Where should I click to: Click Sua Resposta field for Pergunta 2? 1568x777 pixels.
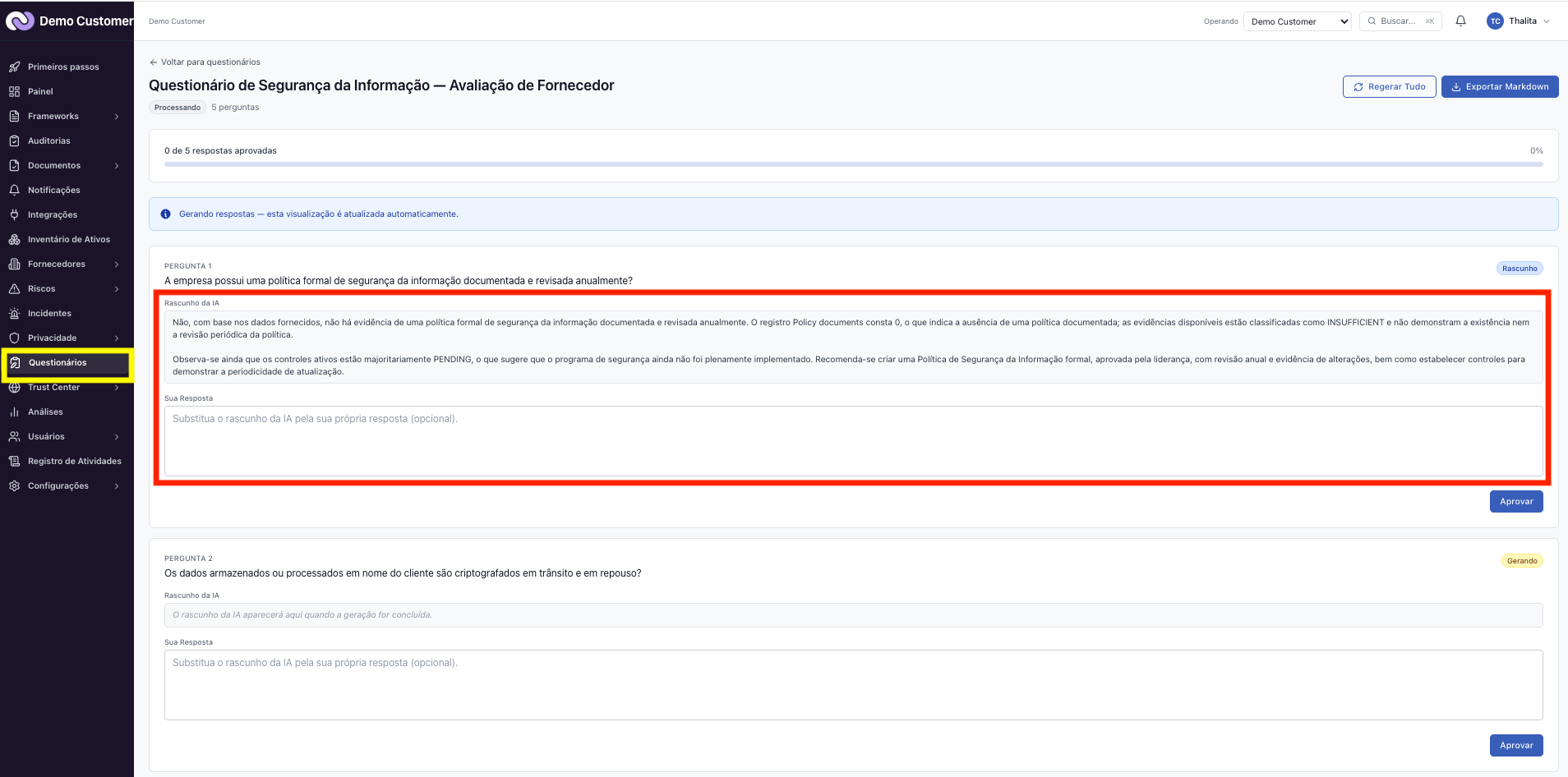coord(853,685)
